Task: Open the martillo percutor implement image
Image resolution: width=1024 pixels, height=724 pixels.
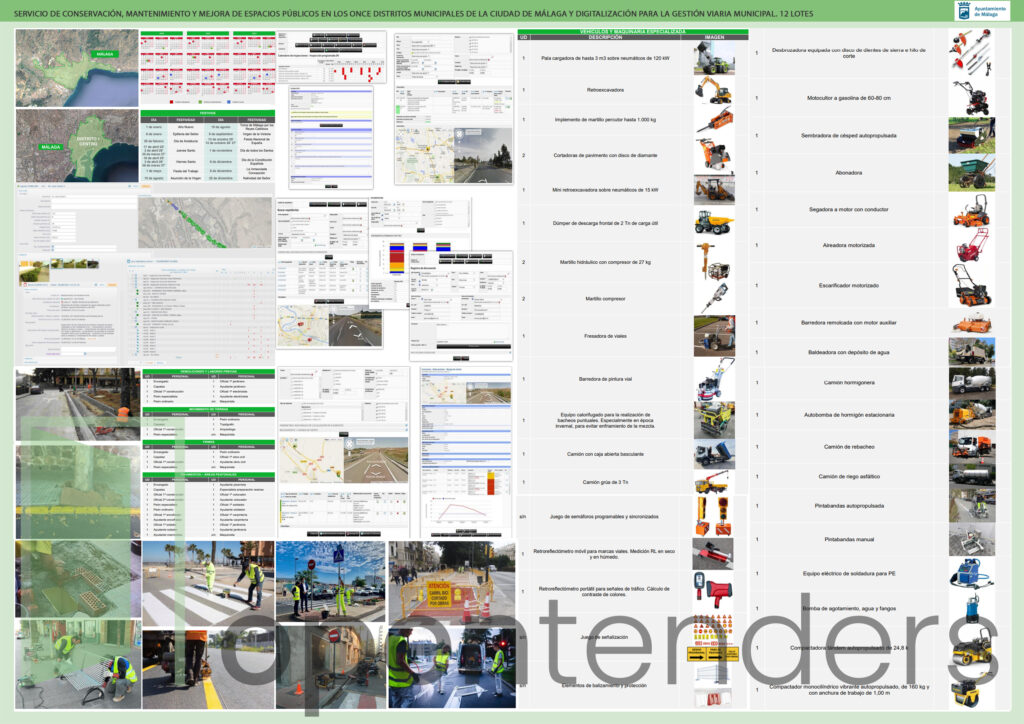Action: click(714, 120)
